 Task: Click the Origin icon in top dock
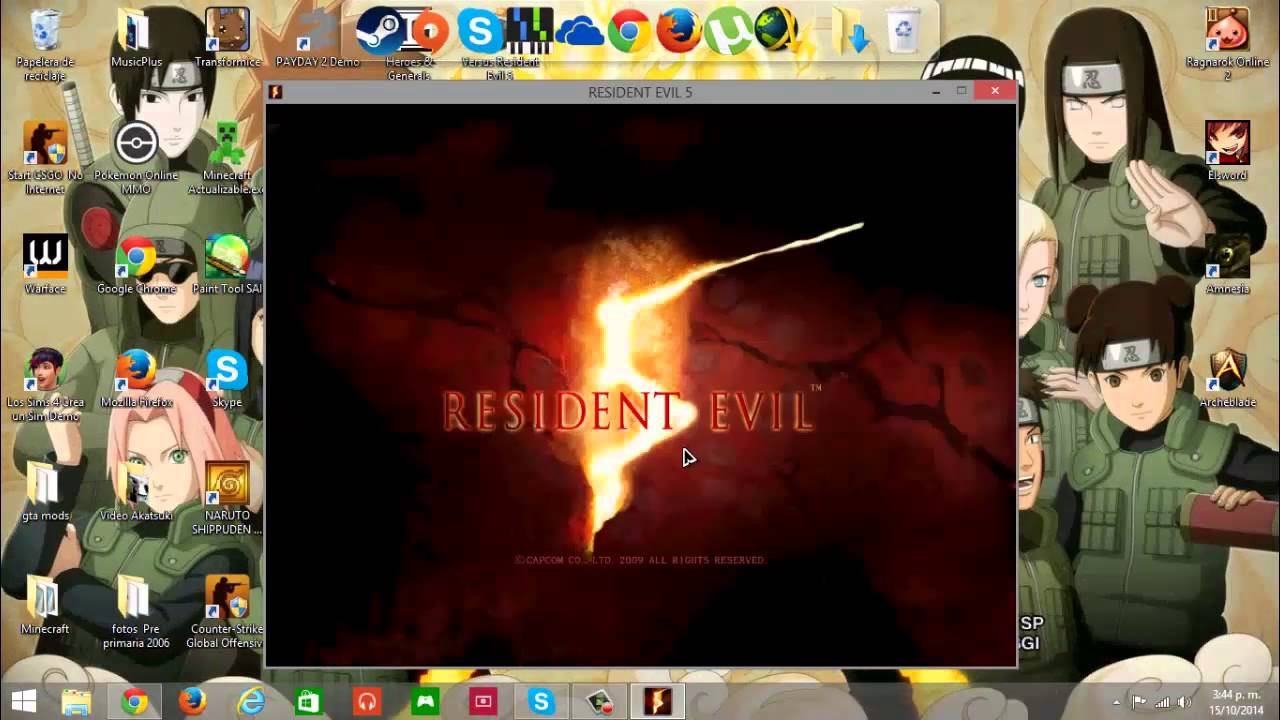tap(430, 31)
